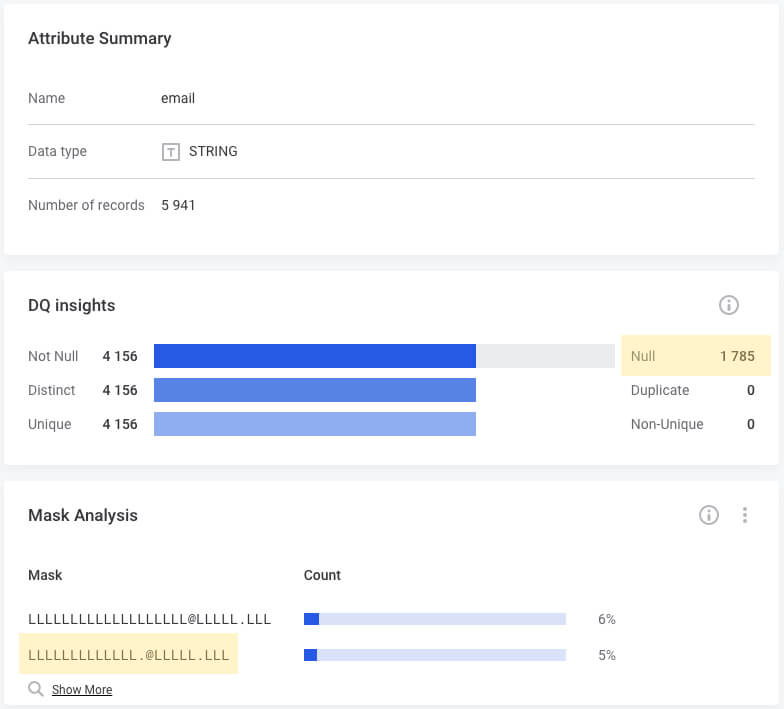
Task: Click the highlighted Null 1 785 cell
Action: 696,356
